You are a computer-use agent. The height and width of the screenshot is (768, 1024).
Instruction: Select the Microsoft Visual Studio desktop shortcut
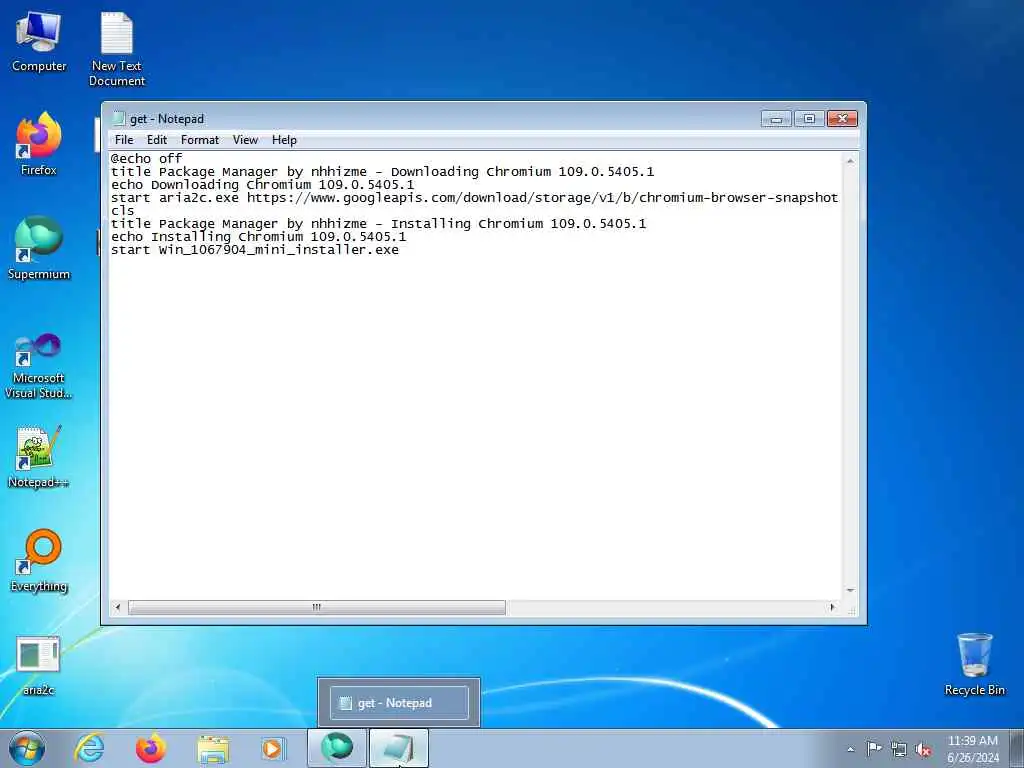coord(39,367)
